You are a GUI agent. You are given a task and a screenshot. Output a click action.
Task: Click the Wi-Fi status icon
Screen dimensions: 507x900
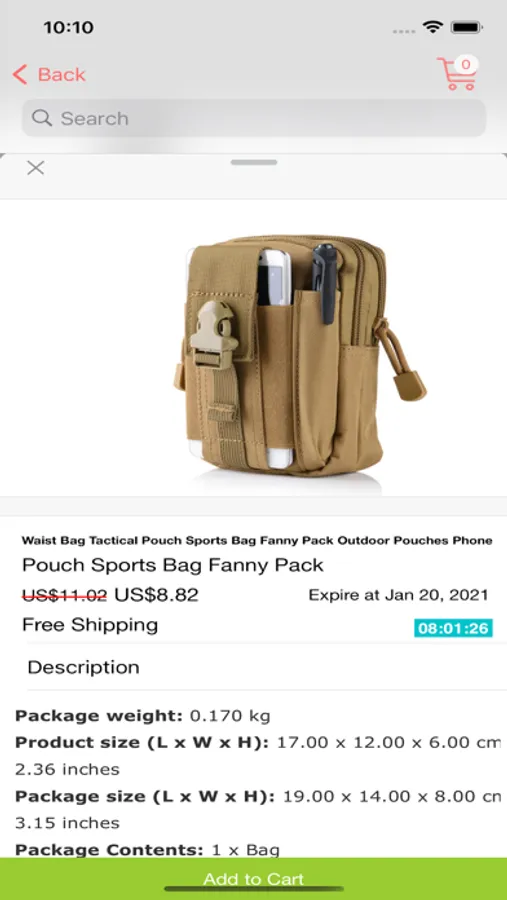[432, 27]
